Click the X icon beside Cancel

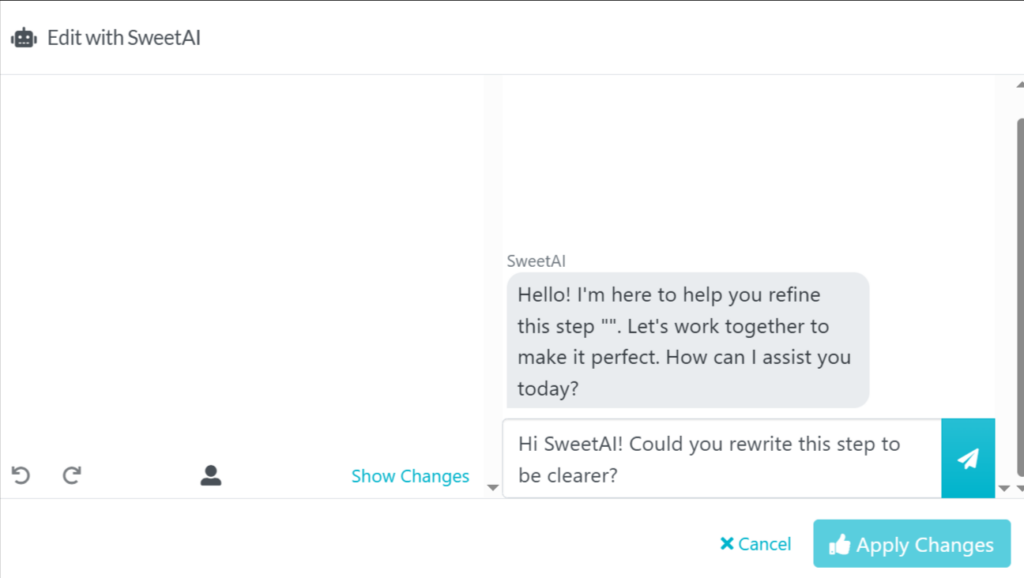[x=727, y=544]
